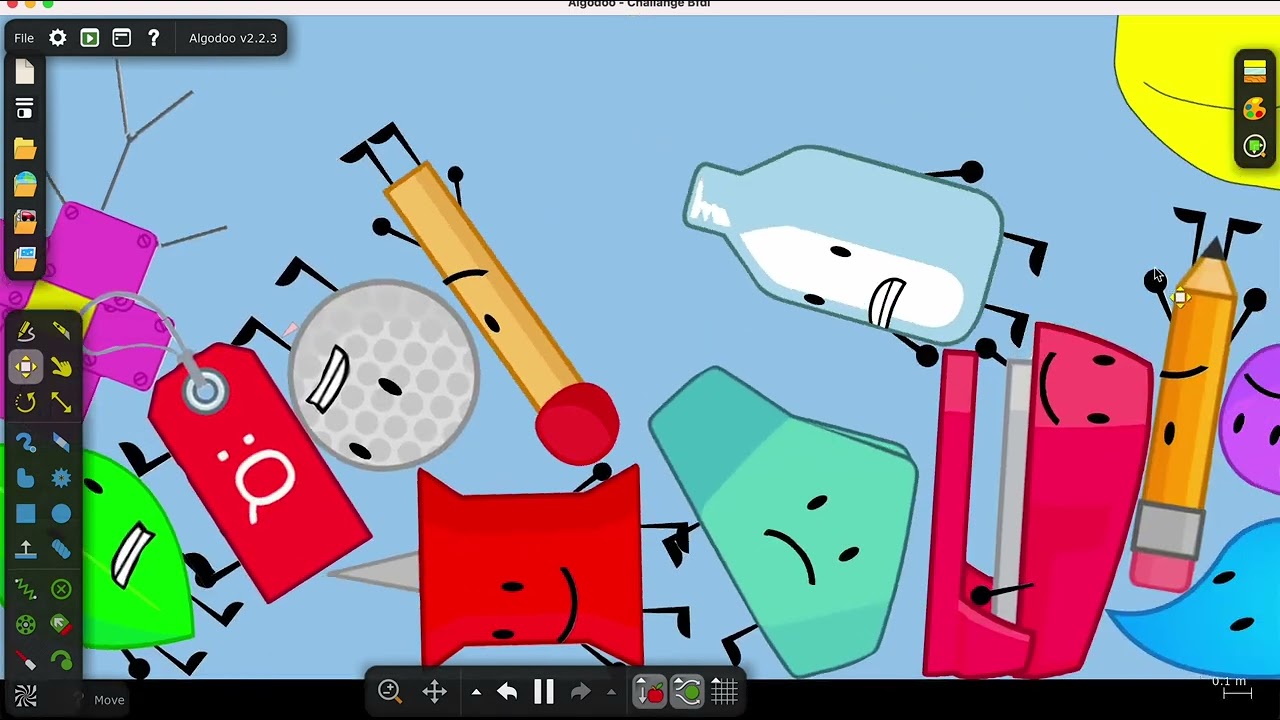Select the Polygon tool
This screenshot has height=720, width=1280.
(x=25, y=478)
